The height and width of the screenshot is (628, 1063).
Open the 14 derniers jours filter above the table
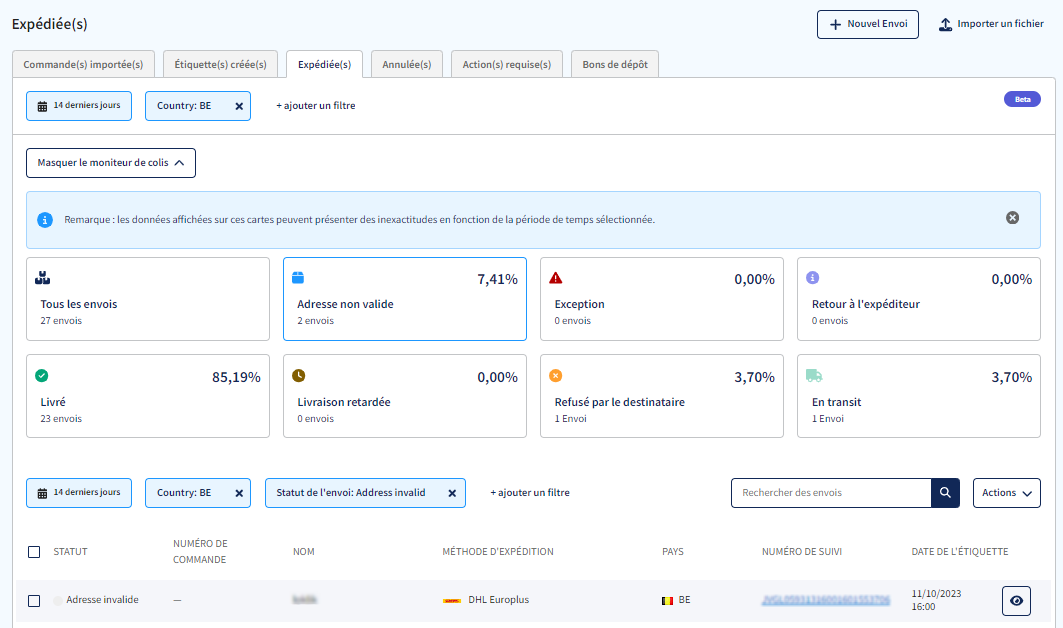(79, 493)
